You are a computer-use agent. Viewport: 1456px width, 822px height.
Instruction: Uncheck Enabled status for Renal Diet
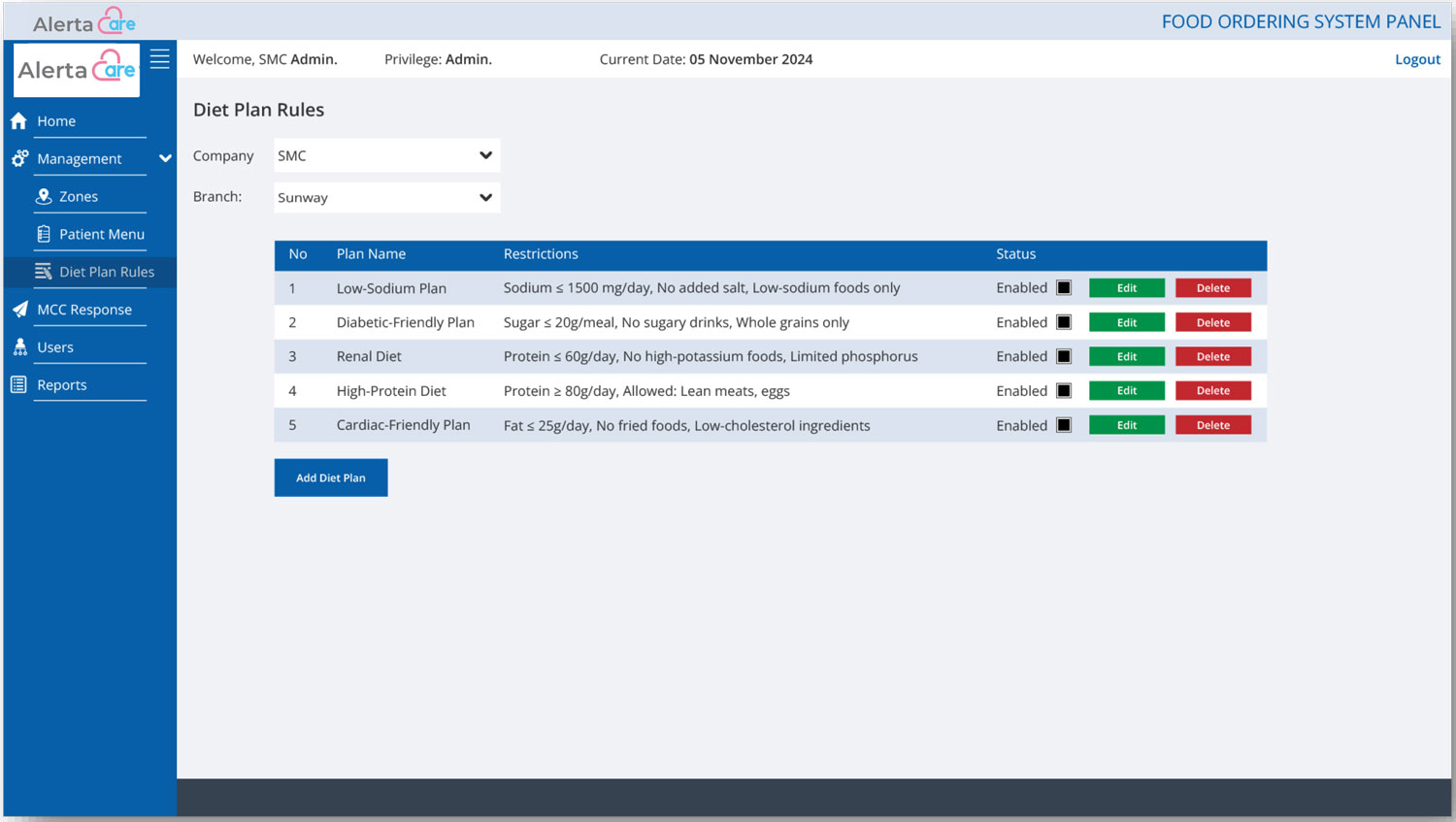[x=1064, y=356]
